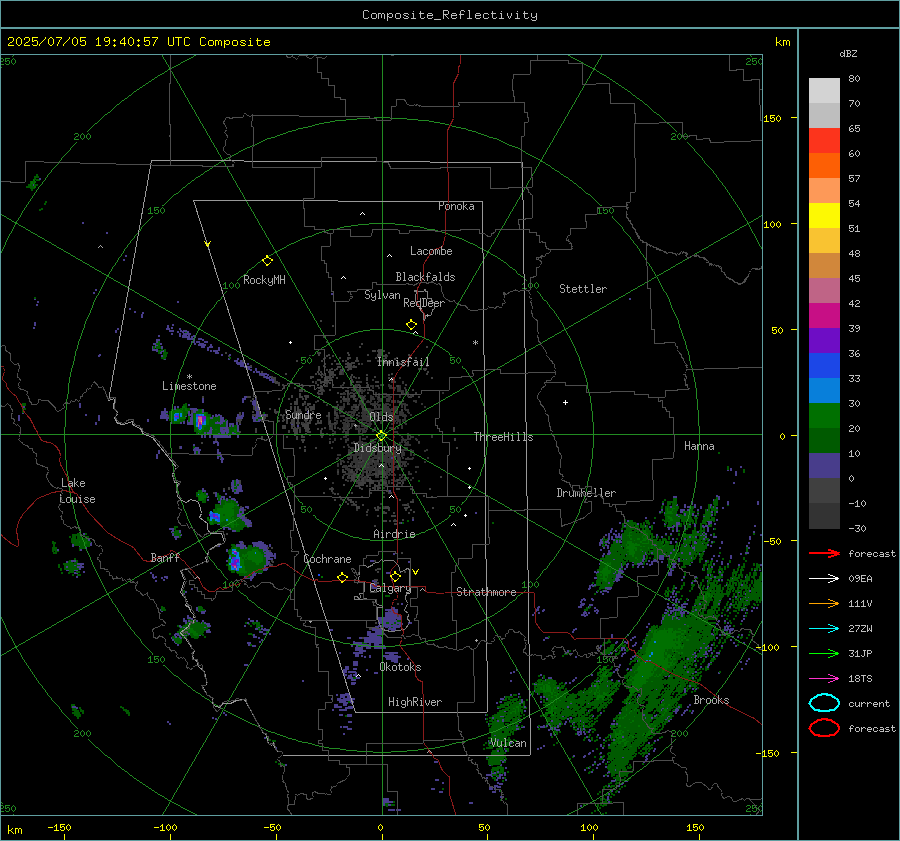Click the Sylvan label

382,295
